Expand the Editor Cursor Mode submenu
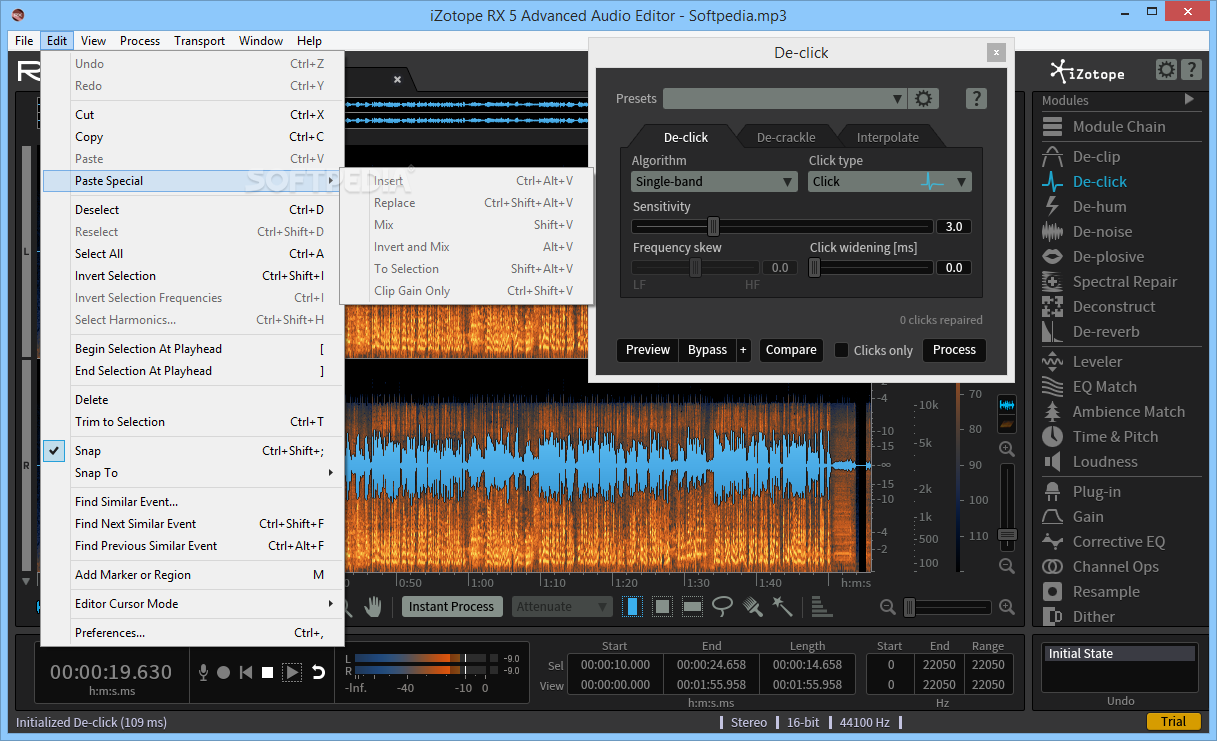Viewport: 1217px width, 741px height. [x=193, y=604]
